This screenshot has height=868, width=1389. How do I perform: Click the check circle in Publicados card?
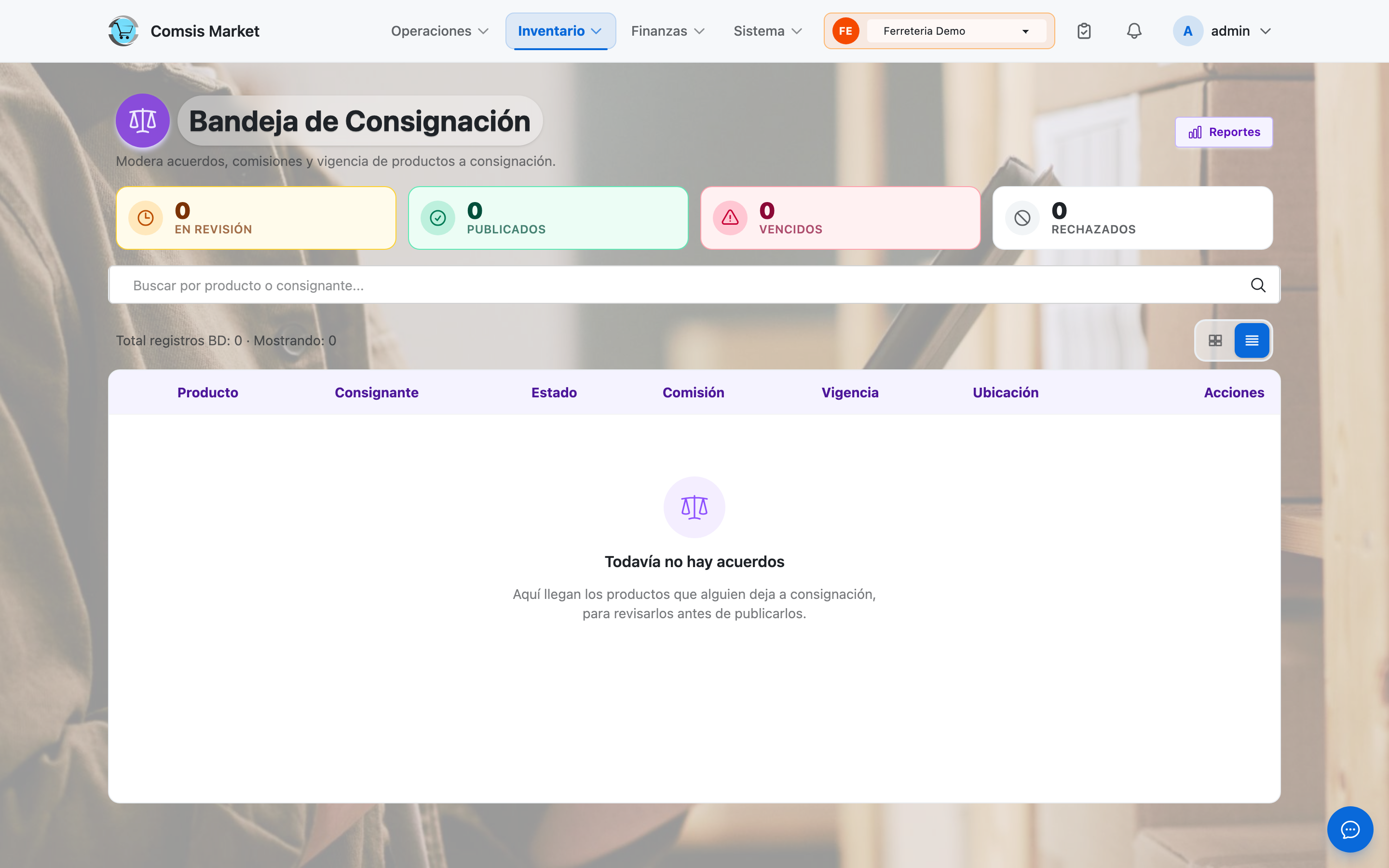[x=438, y=218]
